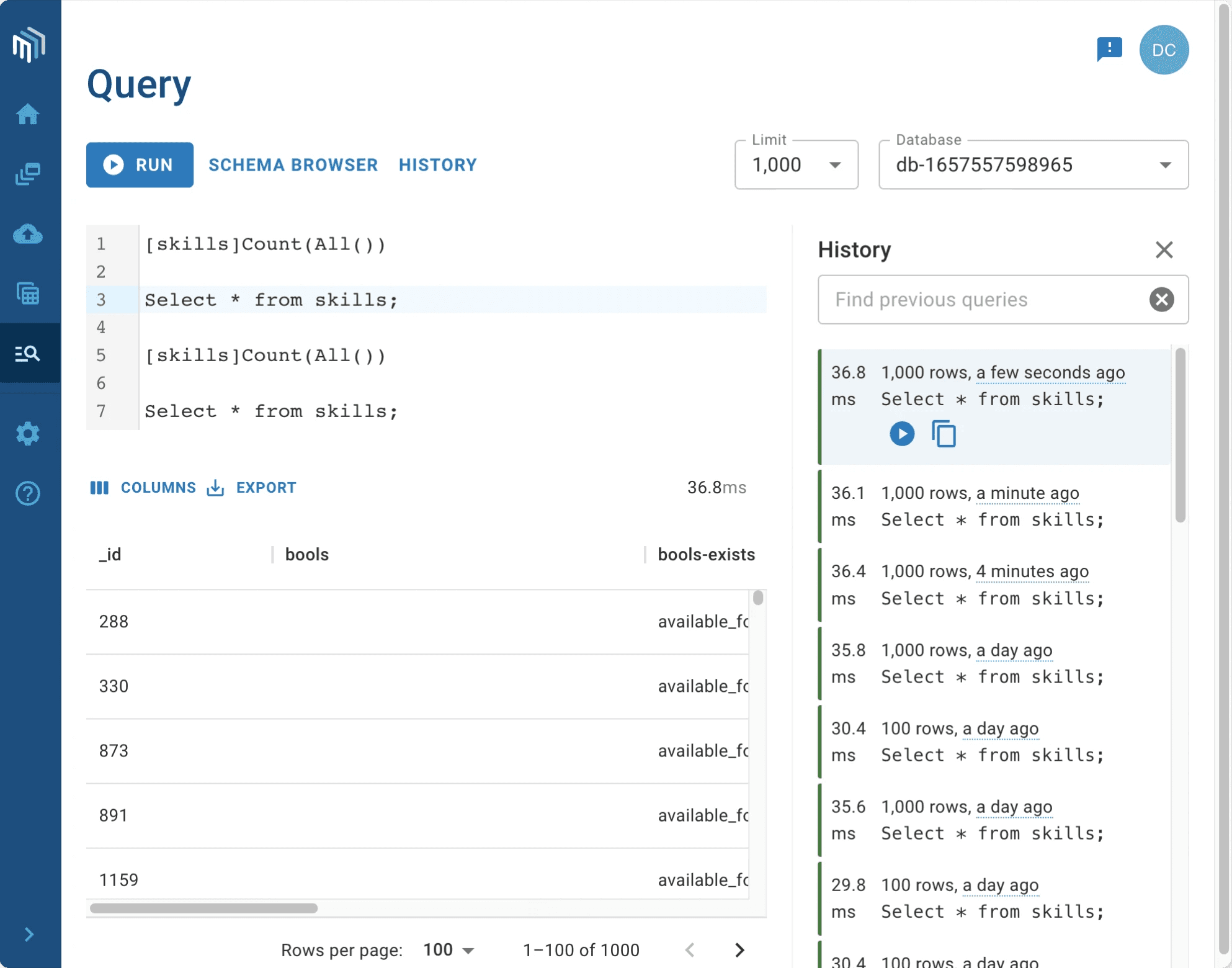
Task: Sort by the bools-exists column header
Action: click(x=706, y=555)
